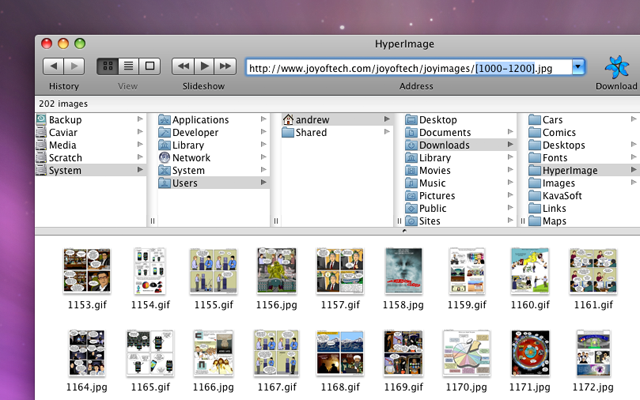Select the HyperImage folder
Screen dimensions: 640x400
point(570,170)
